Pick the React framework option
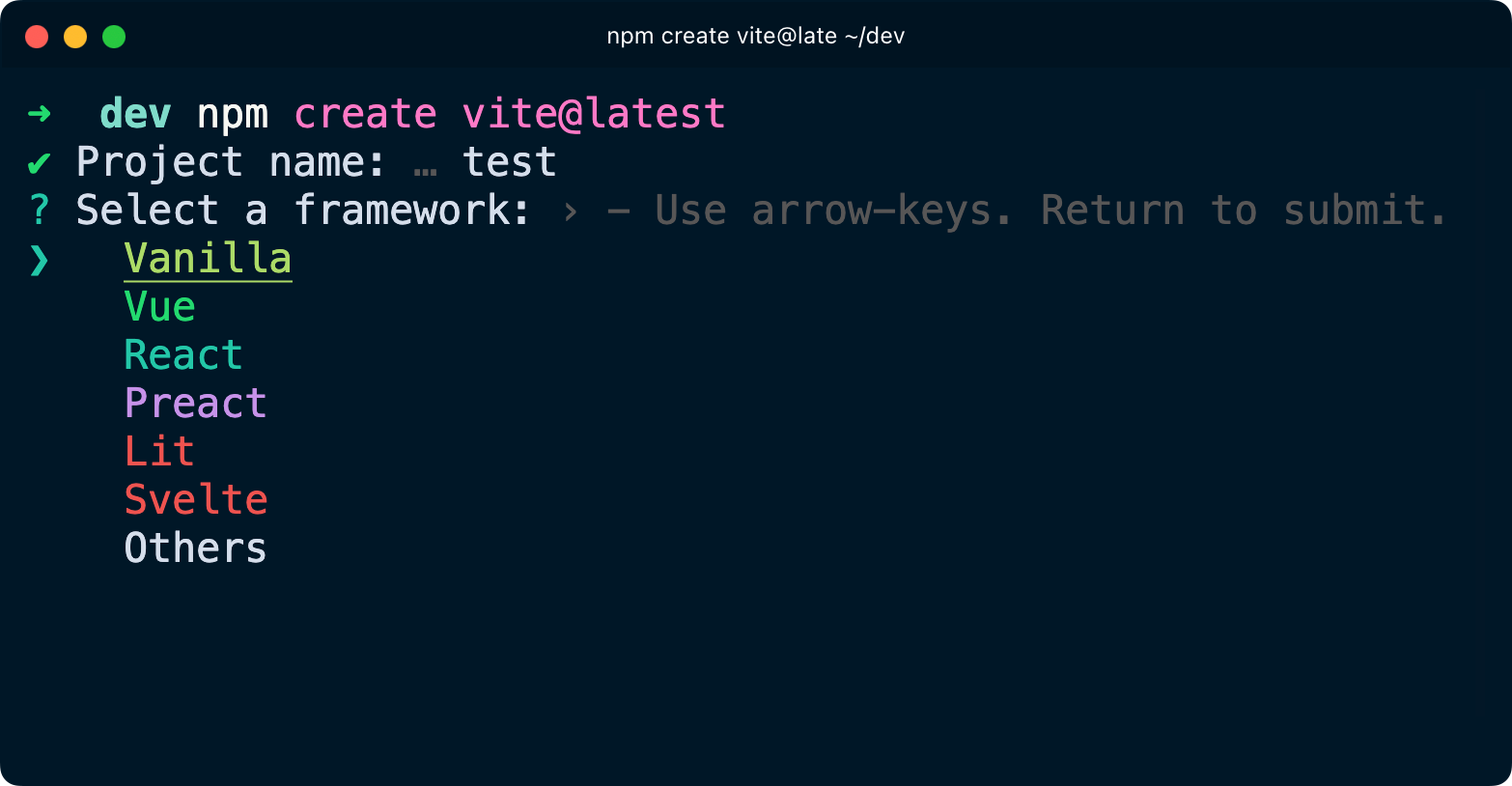Image resolution: width=1512 pixels, height=786 pixels. [183, 355]
